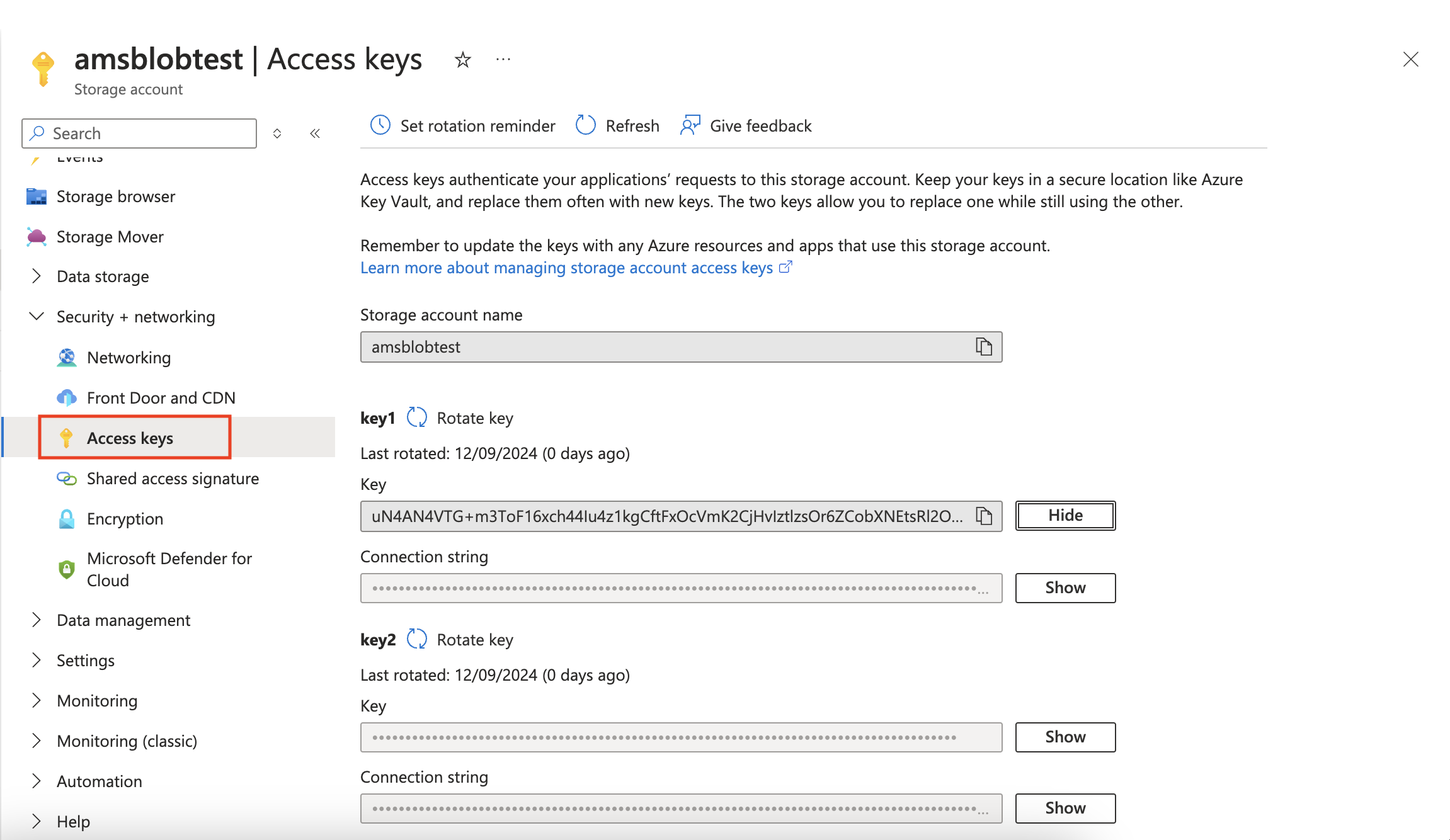Close the Access keys blade
The width and height of the screenshot is (1450, 840).
(x=1411, y=59)
